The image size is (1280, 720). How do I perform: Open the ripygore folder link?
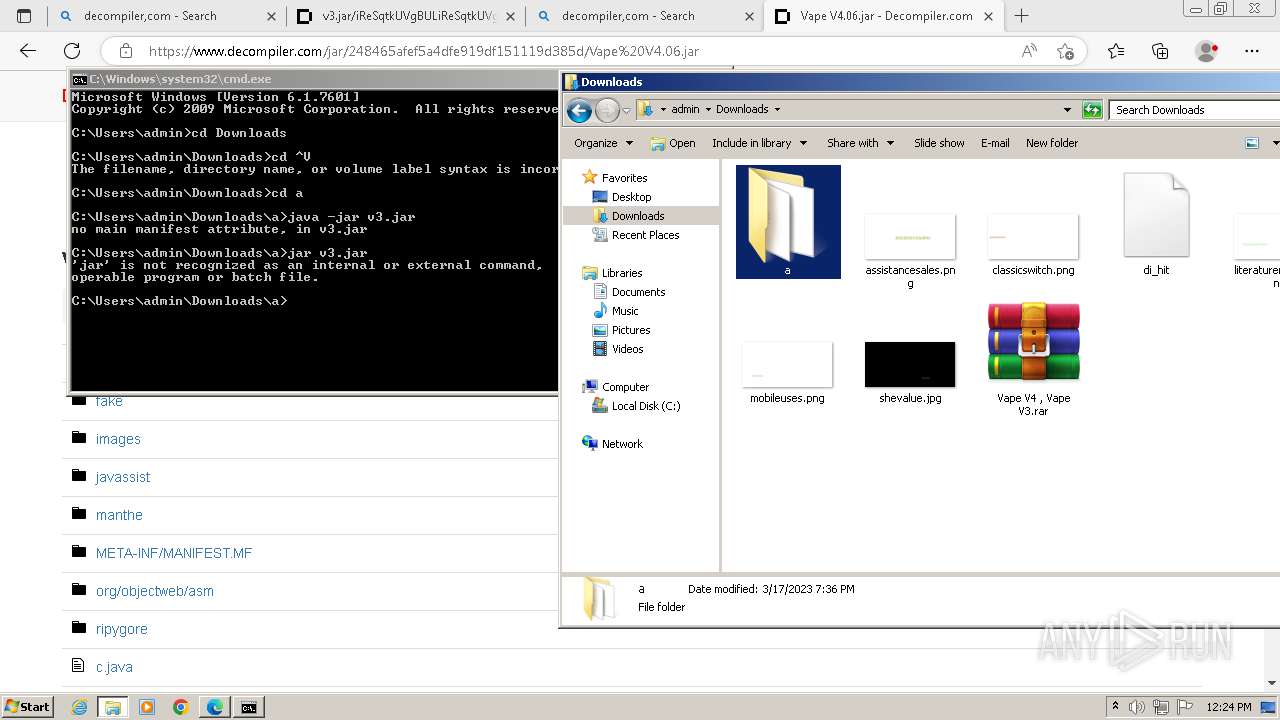pyautogui.click(x=121, y=629)
